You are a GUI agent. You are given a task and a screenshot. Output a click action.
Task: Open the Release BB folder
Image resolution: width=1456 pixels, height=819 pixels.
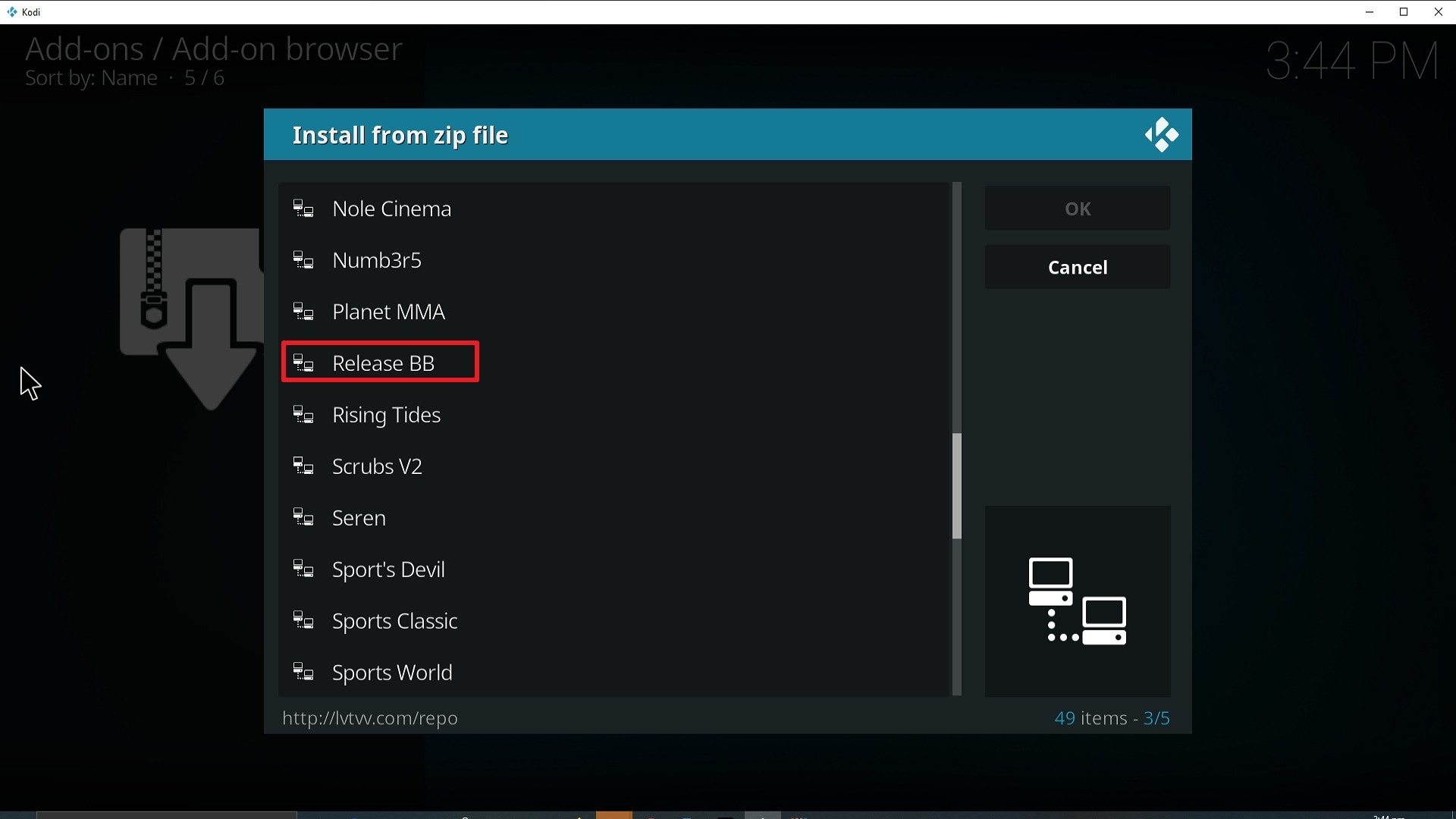pos(614,363)
